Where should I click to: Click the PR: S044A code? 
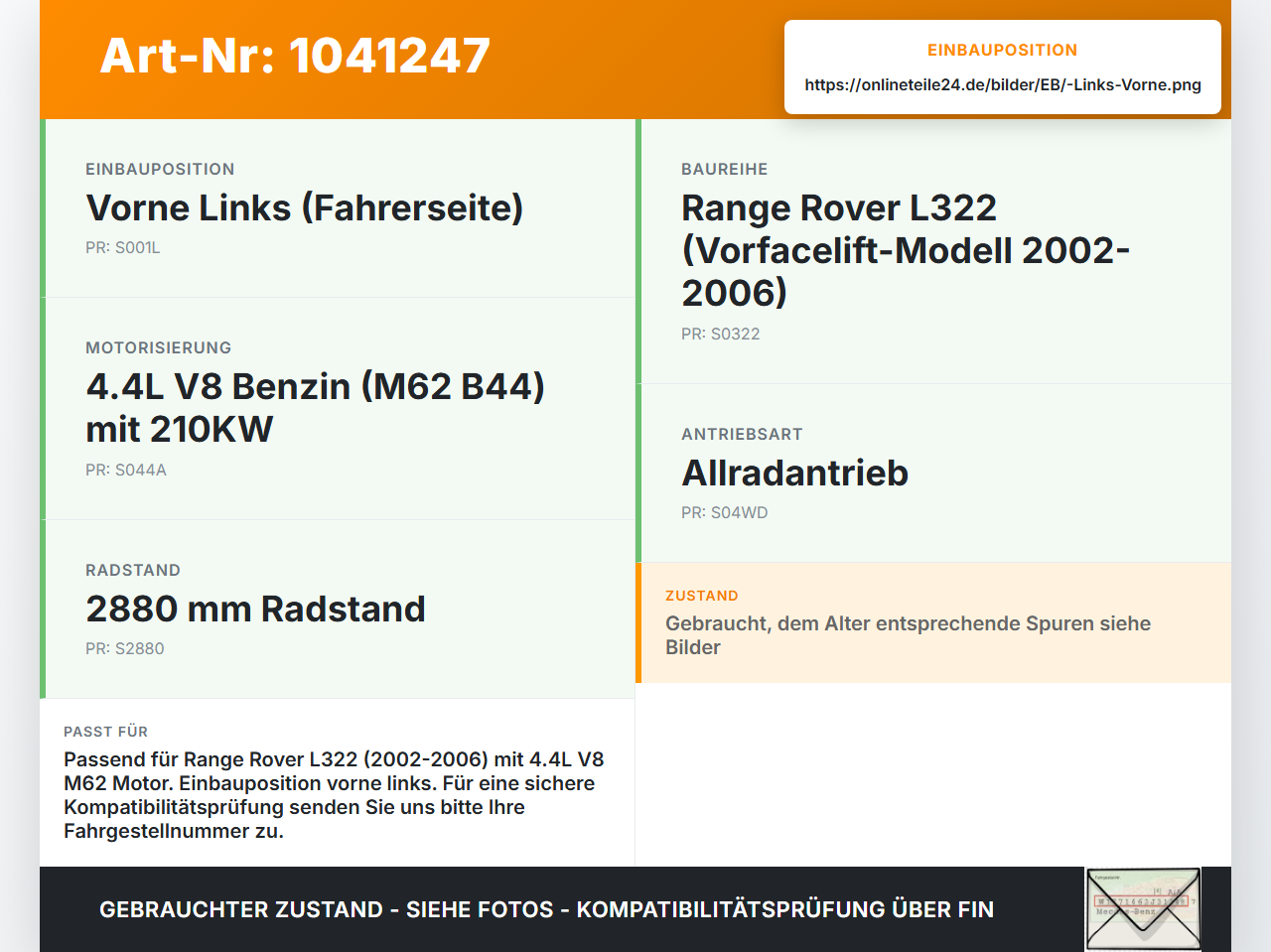(126, 470)
